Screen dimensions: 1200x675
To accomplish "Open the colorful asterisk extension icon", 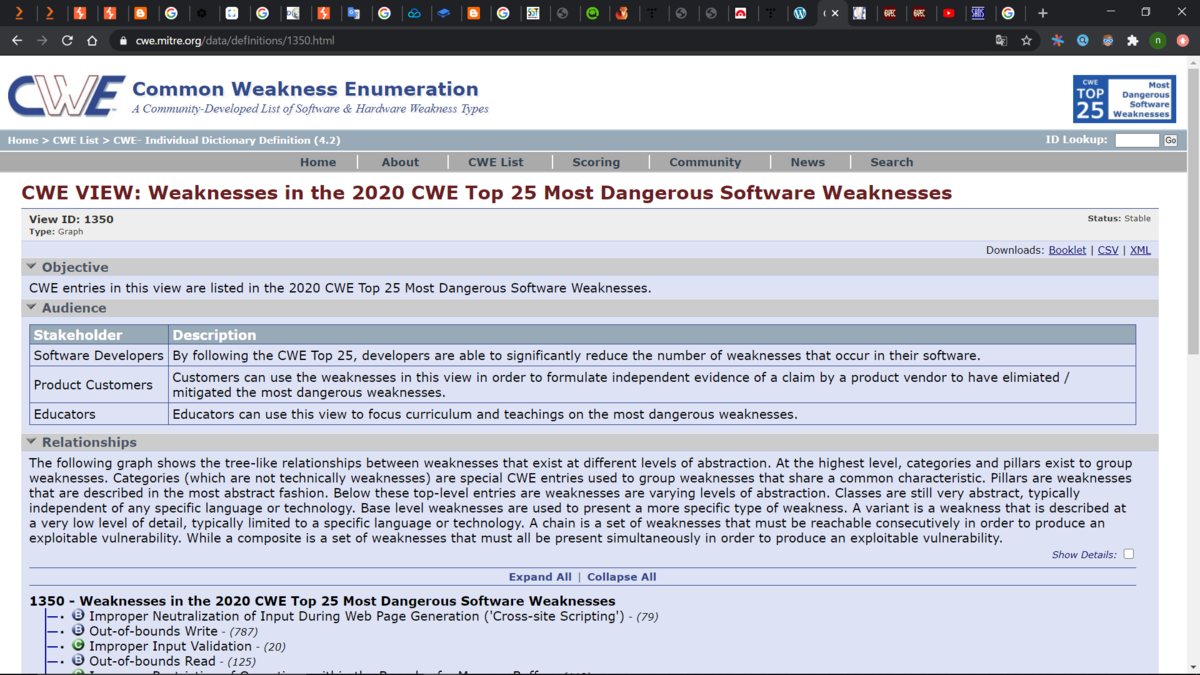I will [x=1057, y=41].
